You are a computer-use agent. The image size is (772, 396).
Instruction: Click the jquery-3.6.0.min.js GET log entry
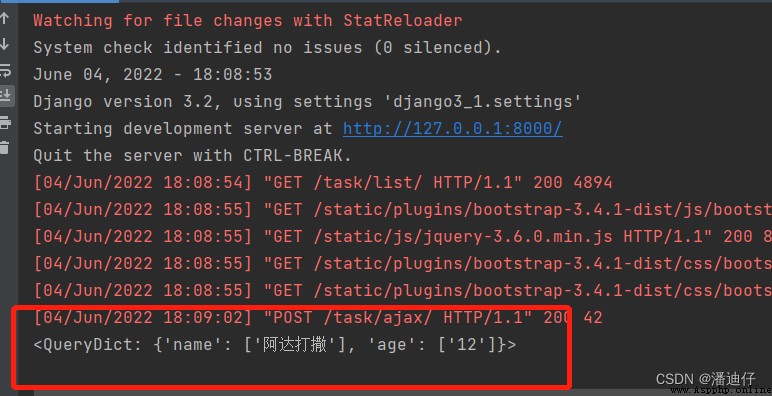click(402, 236)
